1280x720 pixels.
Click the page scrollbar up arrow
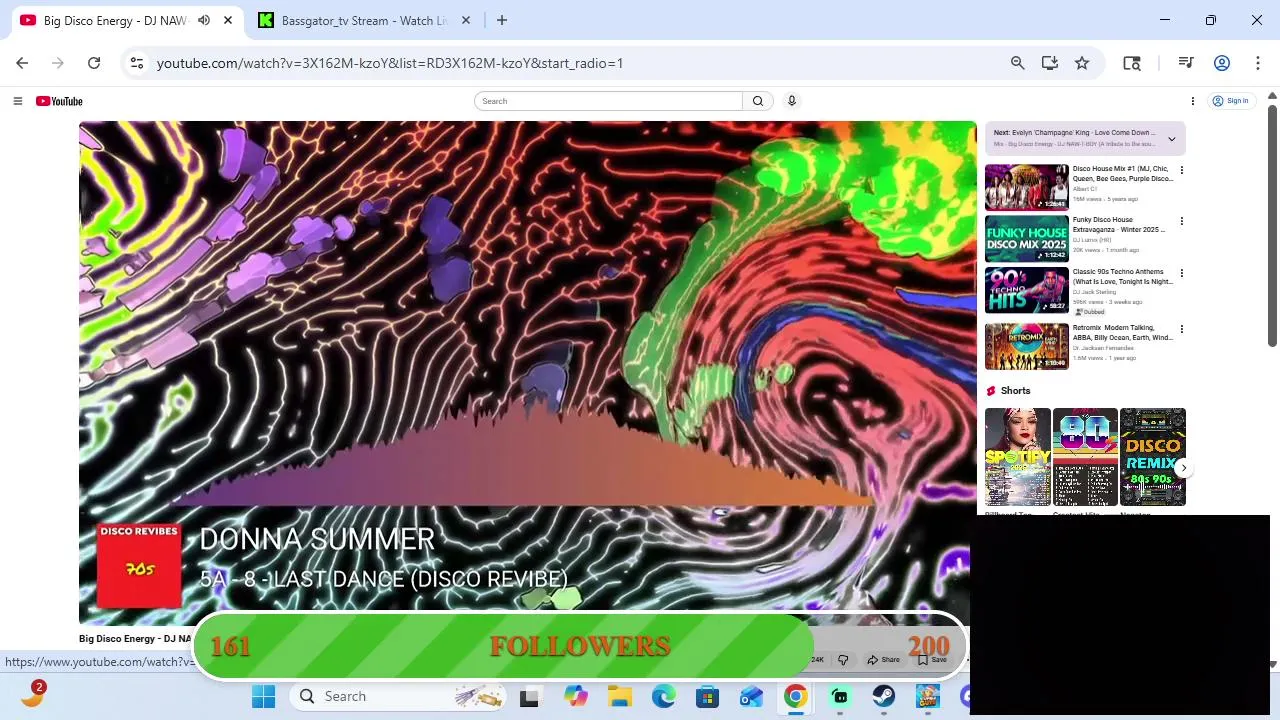tap(1271, 96)
